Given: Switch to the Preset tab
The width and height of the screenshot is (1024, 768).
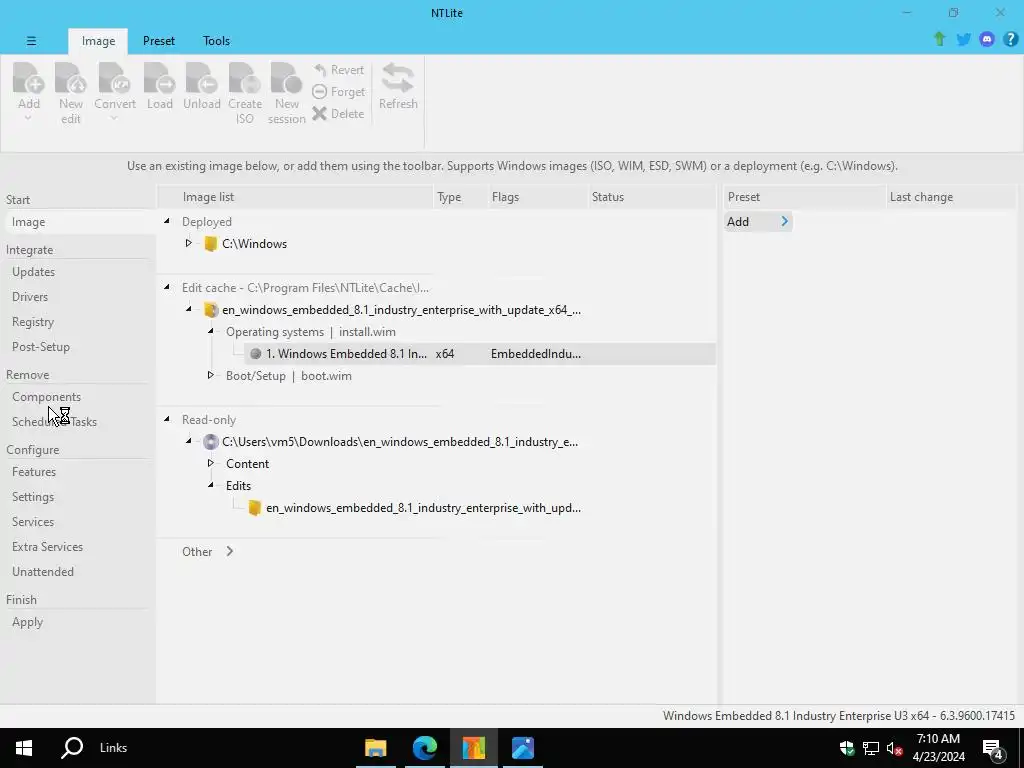Looking at the screenshot, I should [x=159, y=41].
